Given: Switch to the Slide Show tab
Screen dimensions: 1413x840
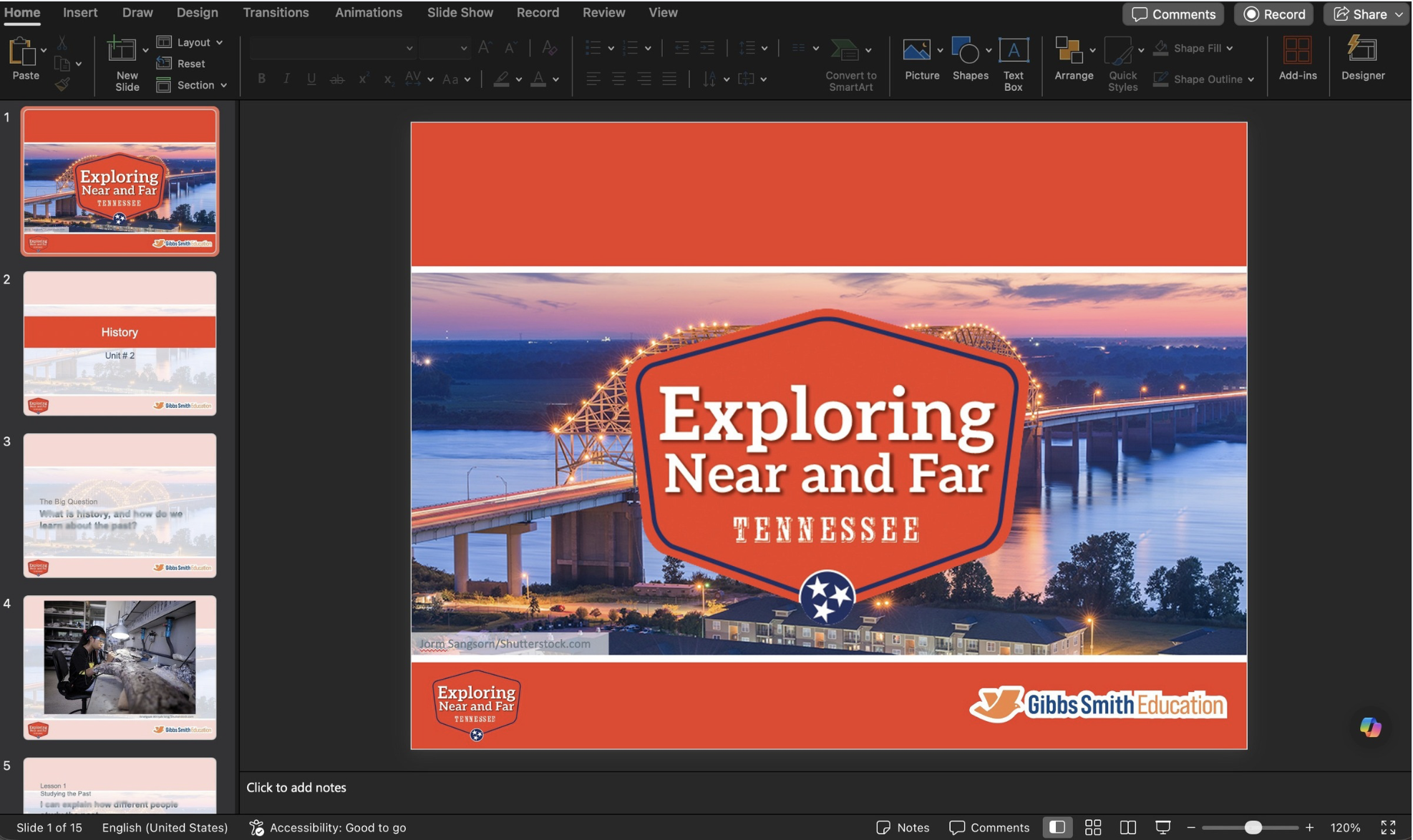Looking at the screenshot, I should point(460,12).
